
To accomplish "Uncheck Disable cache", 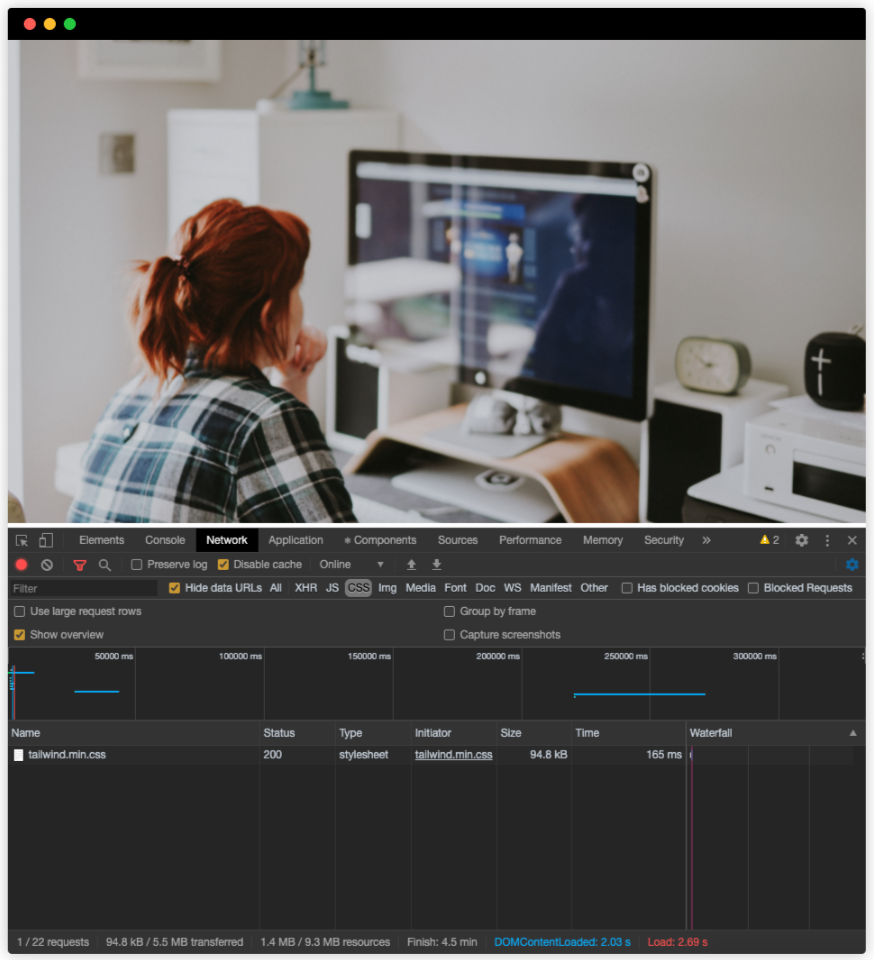I will pos(224,565).
